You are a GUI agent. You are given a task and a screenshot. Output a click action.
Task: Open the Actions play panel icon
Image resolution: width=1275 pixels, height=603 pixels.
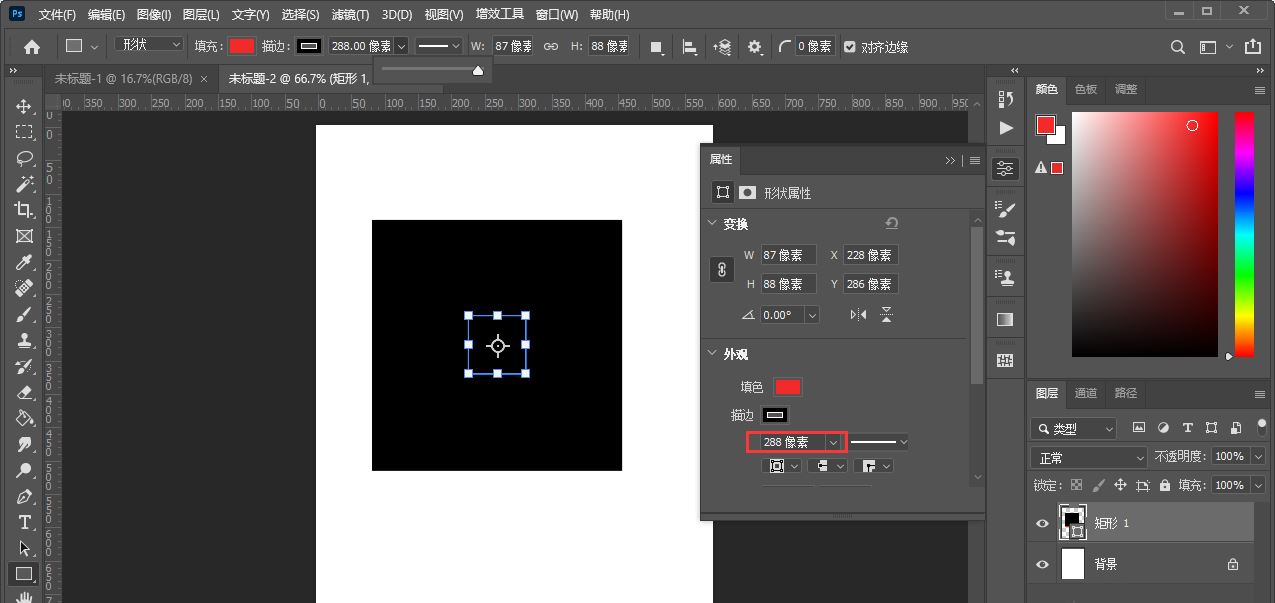(1006, 128)
